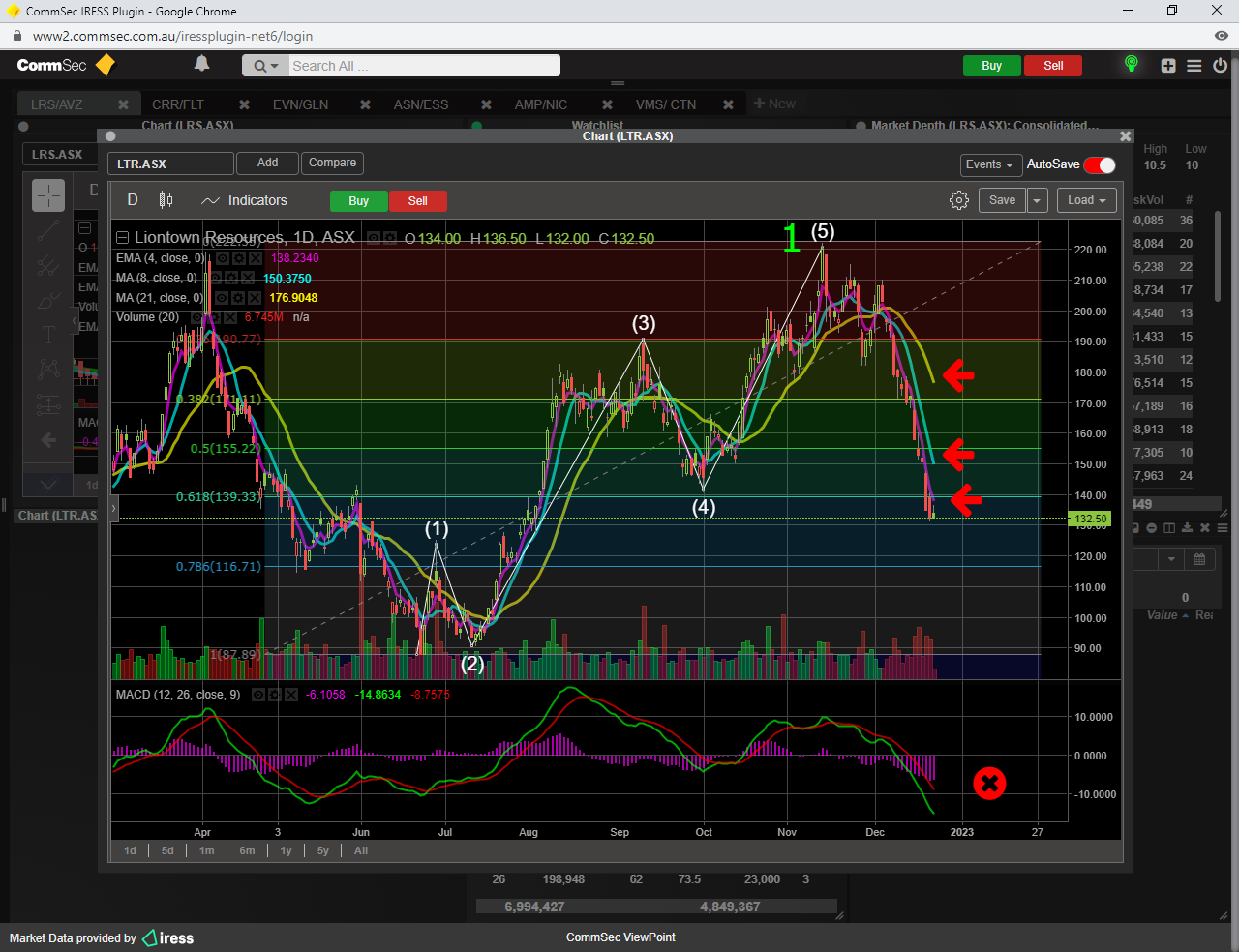
Task: Open the CommSec hamburger menu
Action: pos(1194,66)
